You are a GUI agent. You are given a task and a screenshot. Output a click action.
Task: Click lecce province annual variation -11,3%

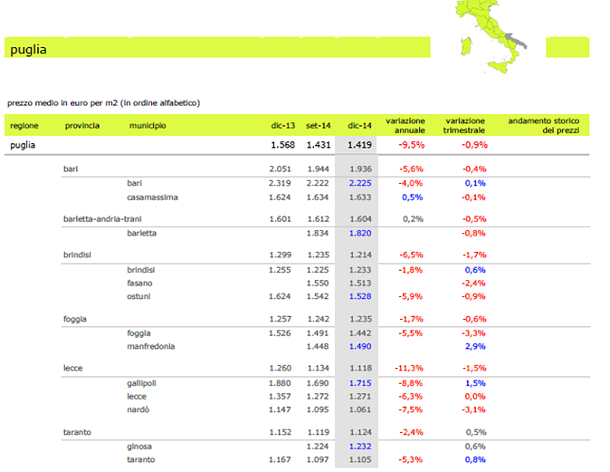click(409, 368)
